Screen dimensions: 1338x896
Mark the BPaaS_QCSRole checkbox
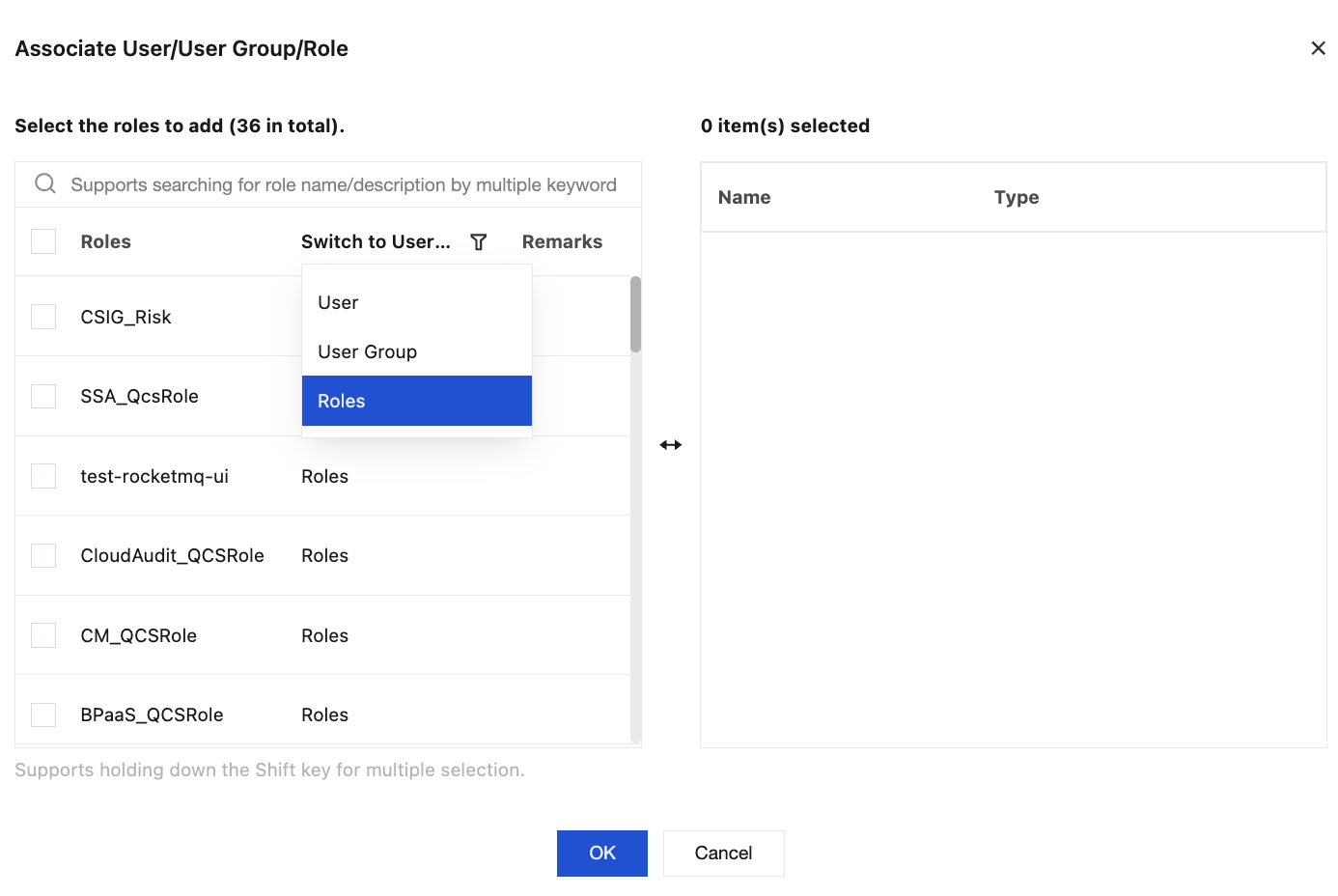pos(43,714)
